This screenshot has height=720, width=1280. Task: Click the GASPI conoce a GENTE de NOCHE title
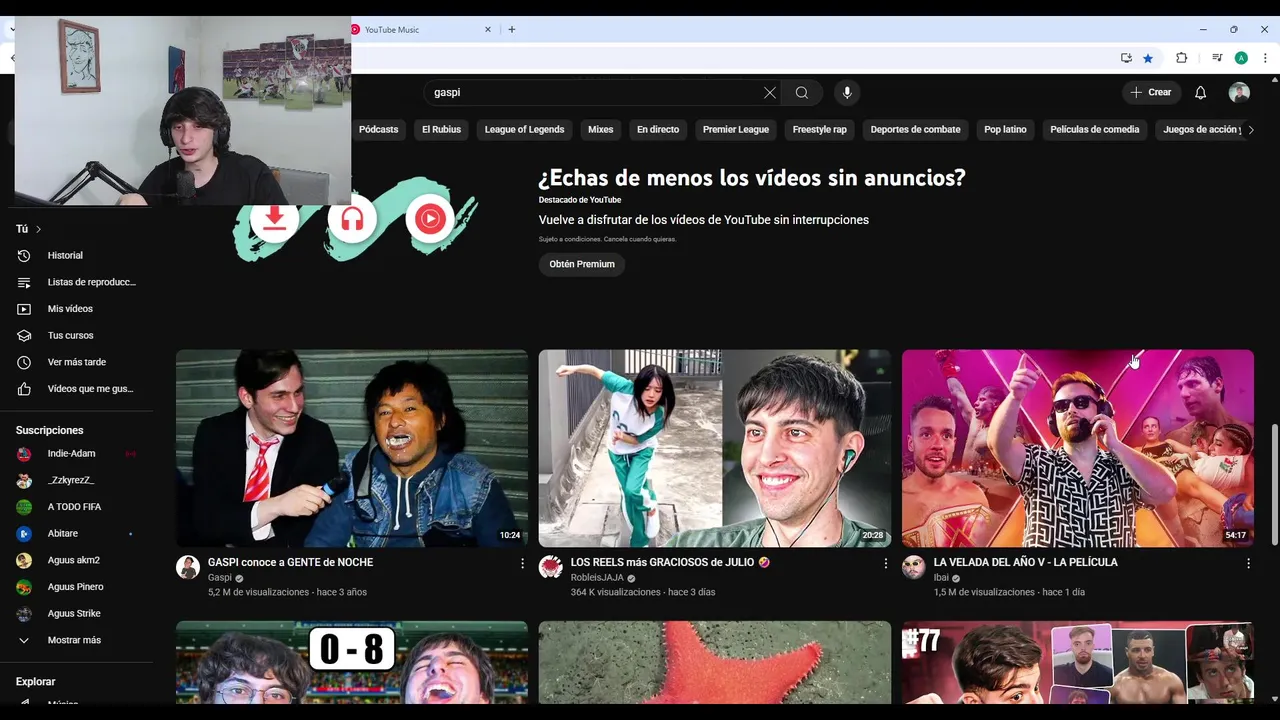pos(290,562)
